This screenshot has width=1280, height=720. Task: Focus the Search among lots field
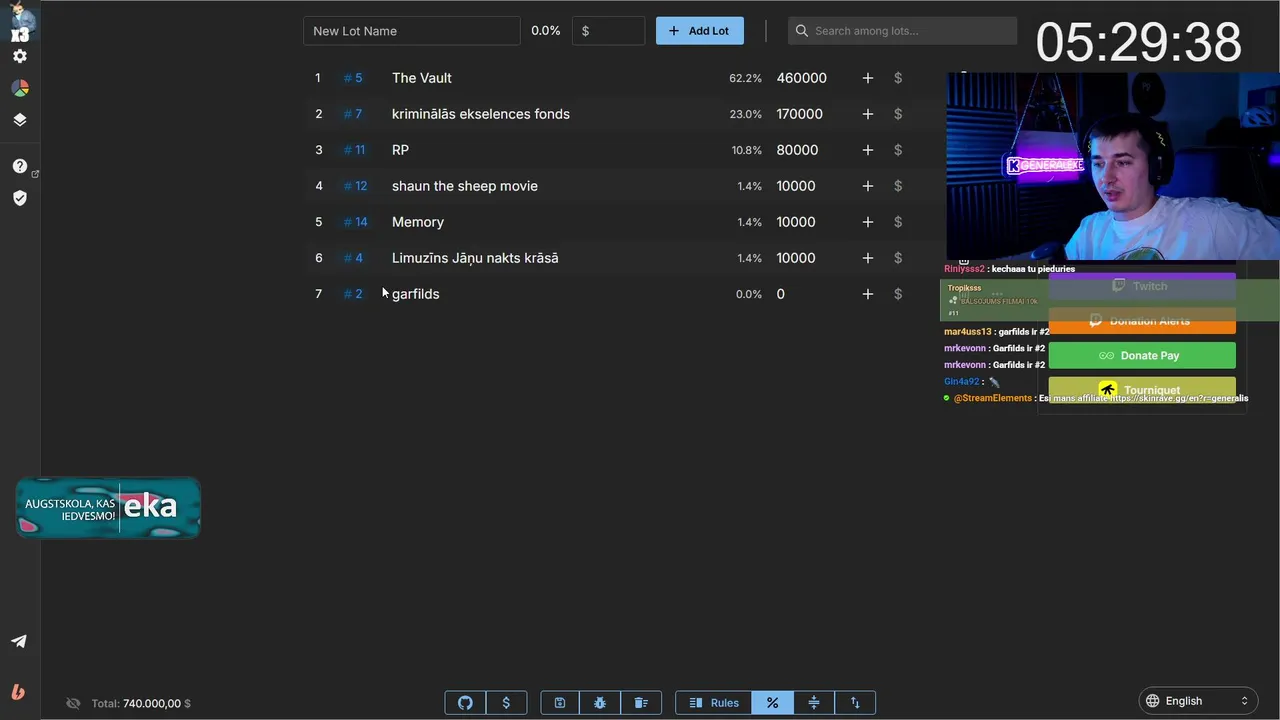pos(902,31)
